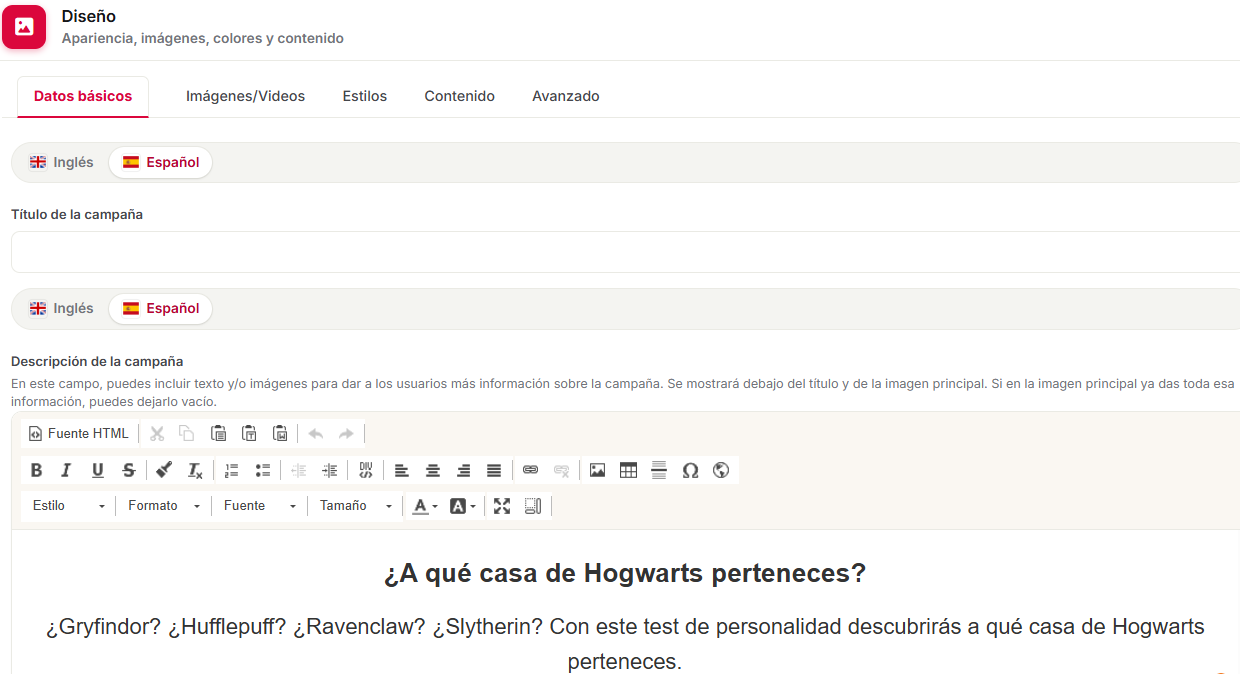Click the Undo arrow icon

(x=316, y=433)
